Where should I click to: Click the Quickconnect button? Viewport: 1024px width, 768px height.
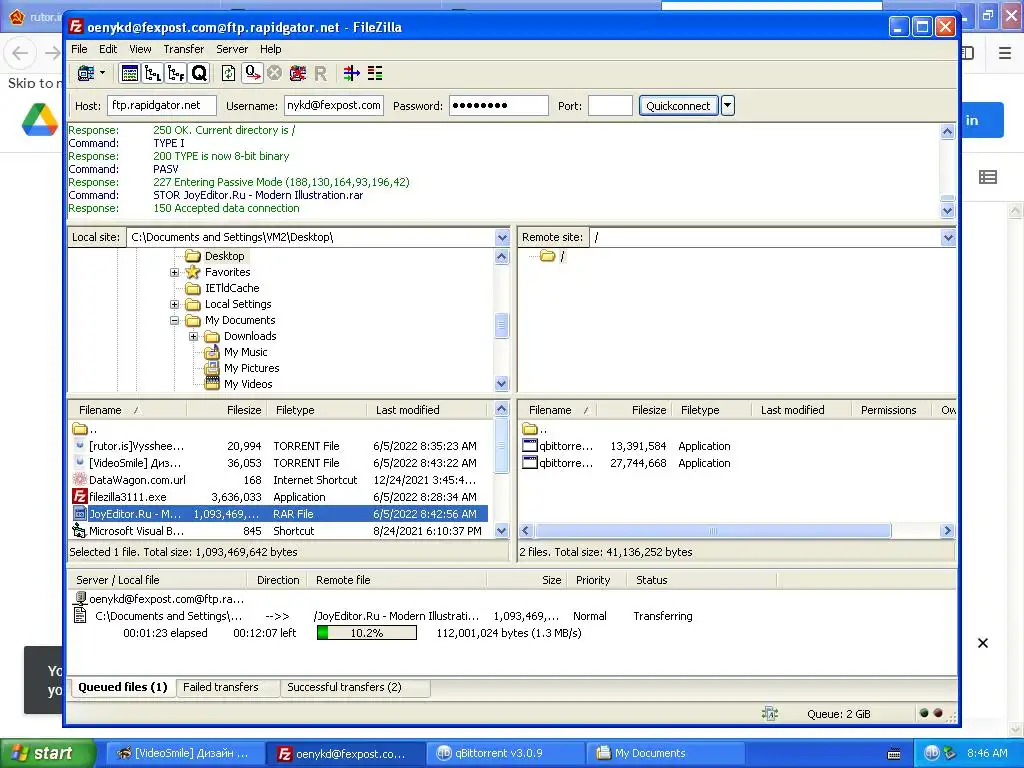(x=678, y=106)
